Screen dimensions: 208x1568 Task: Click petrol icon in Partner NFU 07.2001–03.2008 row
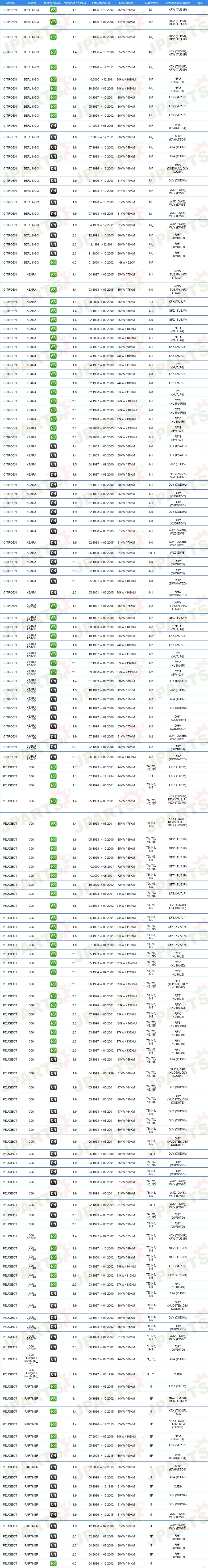(x=53, y=1436)
